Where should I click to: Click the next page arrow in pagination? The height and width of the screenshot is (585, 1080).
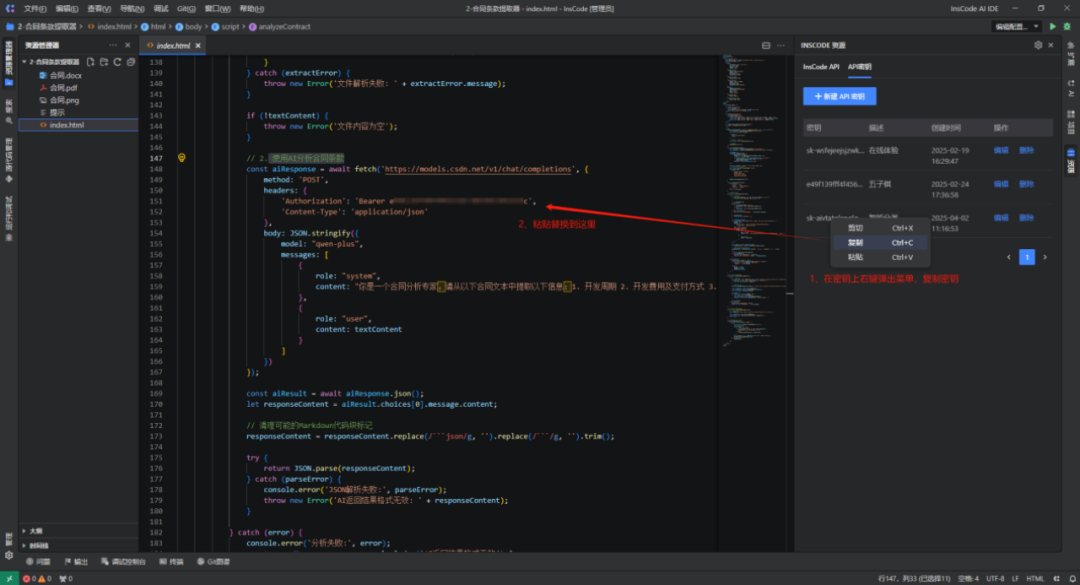[1045, 257]
